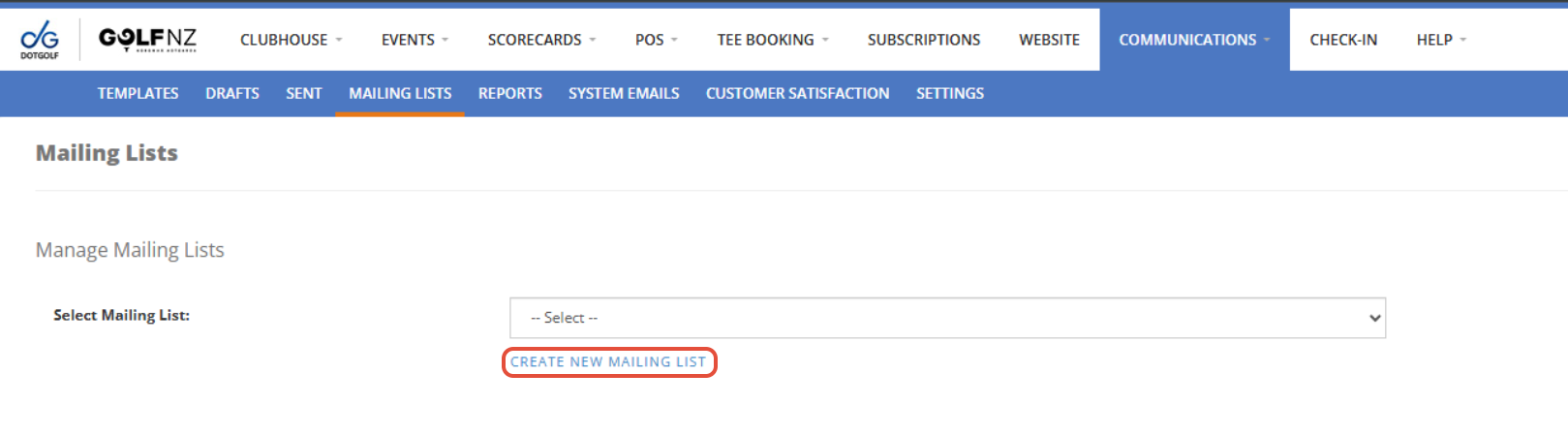The height and width of the screenshot is (436, 1568).
Task: Open the Website section
Action: point(1049,40)
